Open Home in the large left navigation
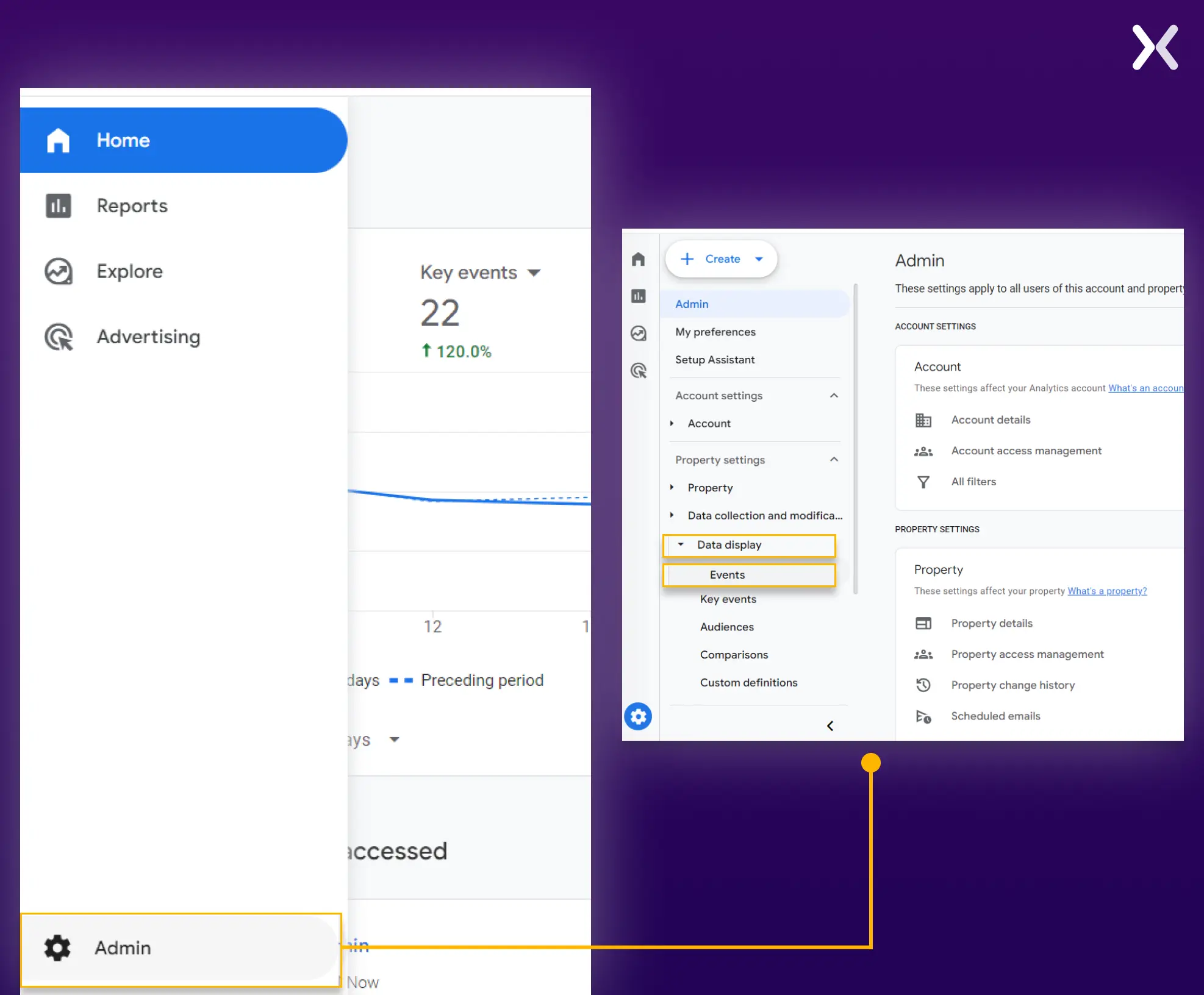This screenshot has height=995, width=1204. click(x=184, y=140)
